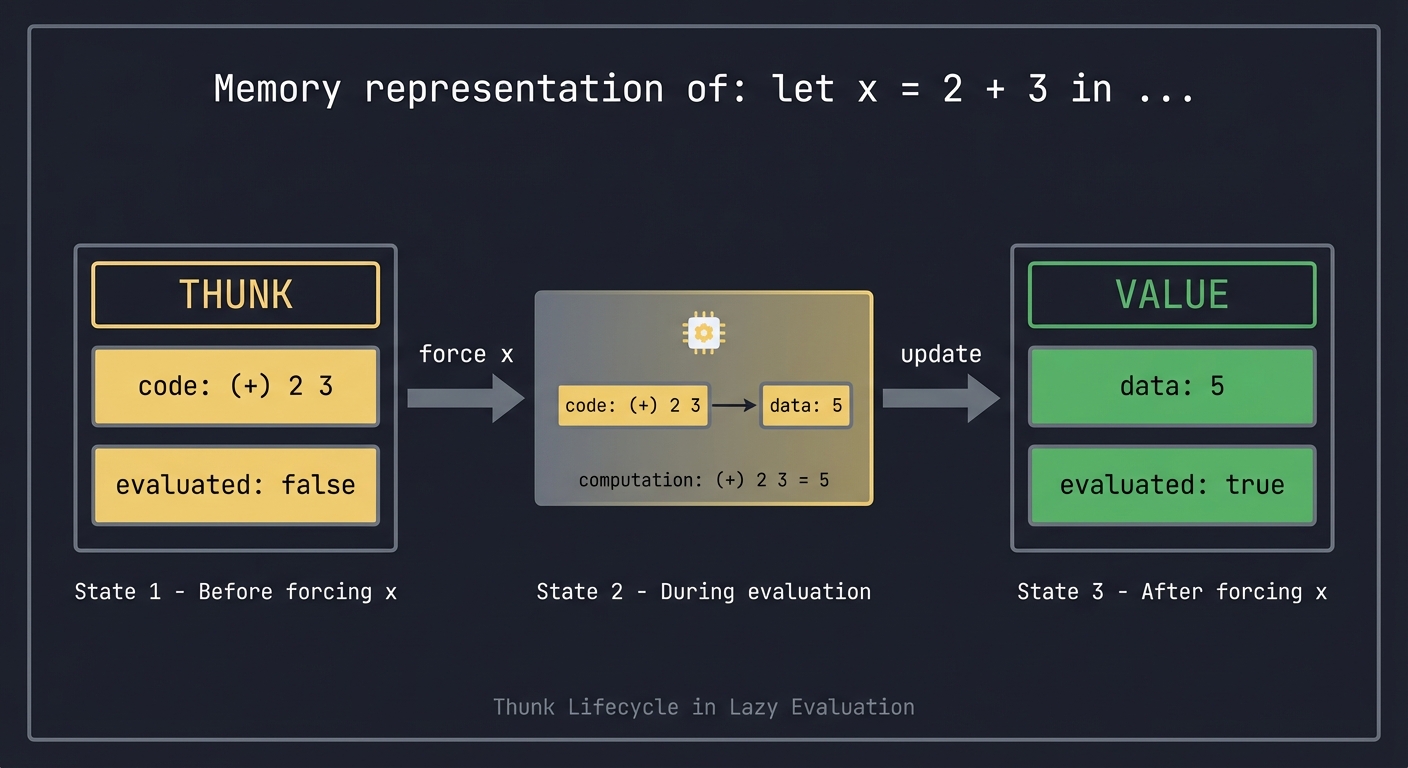Switch to 'State 2 - During evaluation'
The height and width of the screenshot is (768, 1408).
[x=704, y=591]
